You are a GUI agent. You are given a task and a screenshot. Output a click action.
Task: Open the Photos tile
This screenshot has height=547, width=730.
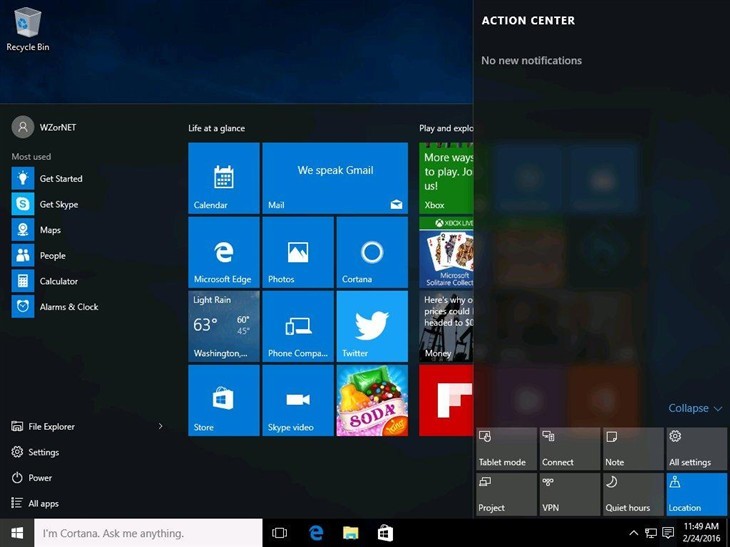[x=298, y=252]
